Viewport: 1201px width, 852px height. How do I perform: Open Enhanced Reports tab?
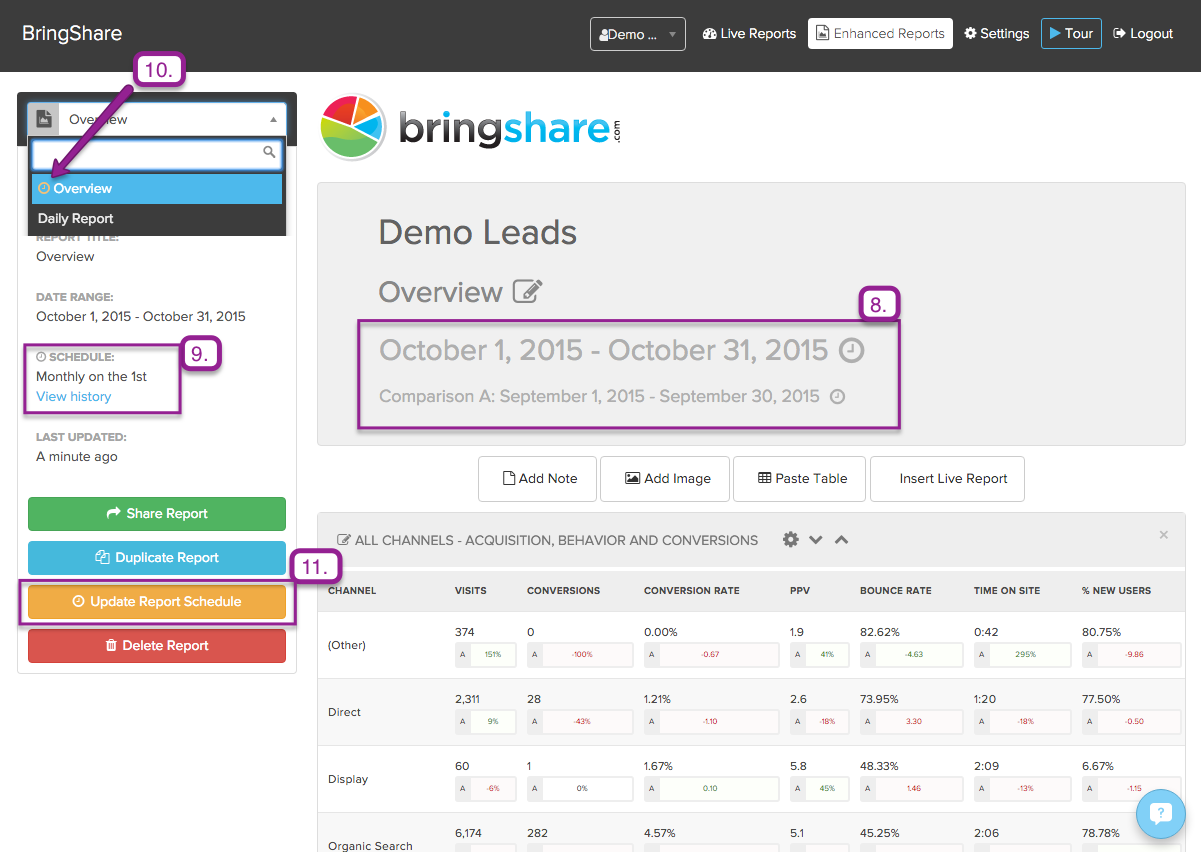click(880, 34)
